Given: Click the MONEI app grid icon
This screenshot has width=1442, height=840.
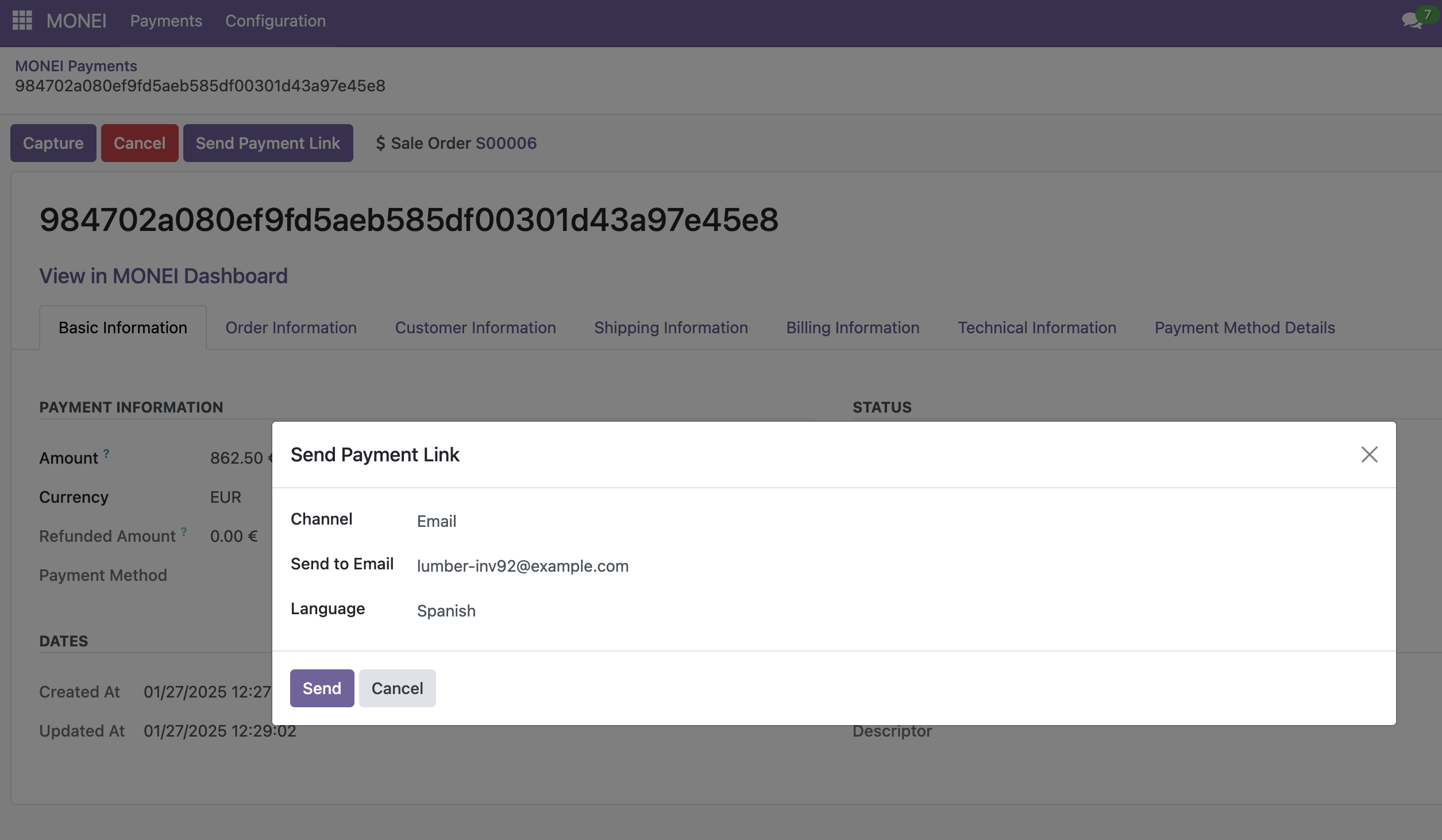Looking at the screenshot, I should click(21, 21).
